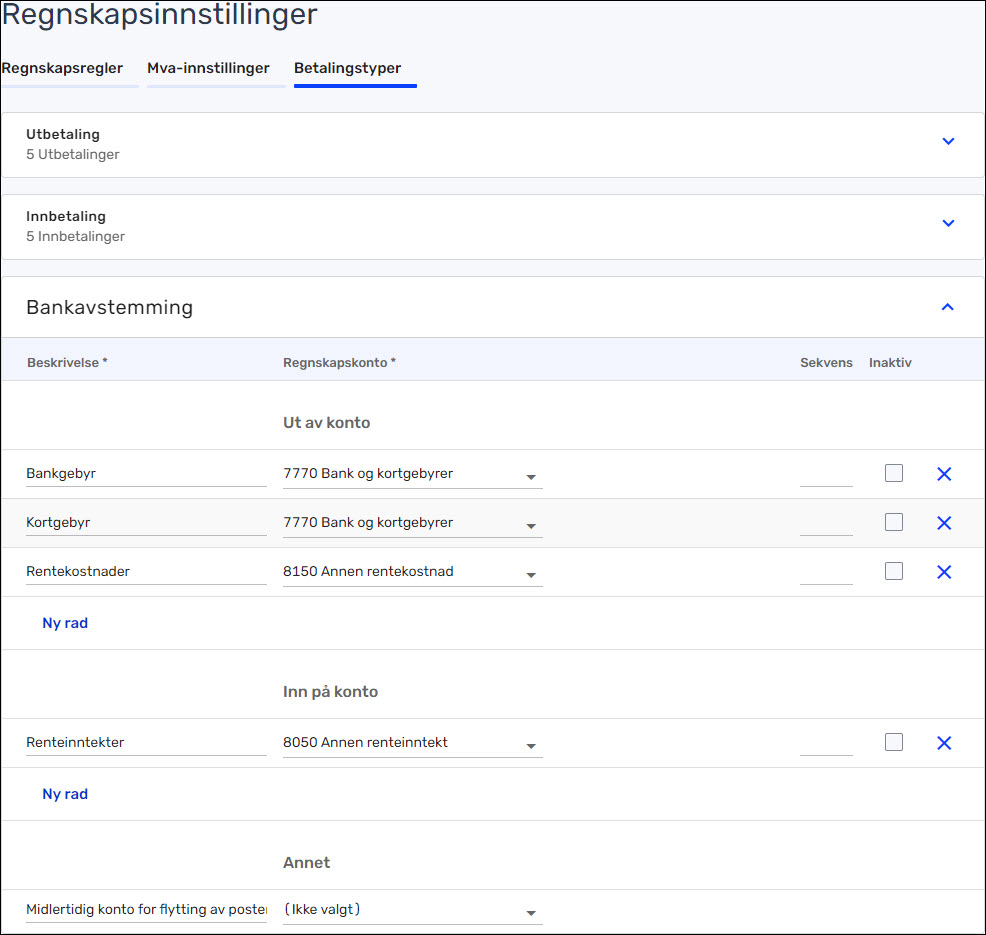This screenshot has width=986, height=935.
Task: Toggle the Inaktiv checkbox for Kortgebyr
Action: tap(894, 522)
